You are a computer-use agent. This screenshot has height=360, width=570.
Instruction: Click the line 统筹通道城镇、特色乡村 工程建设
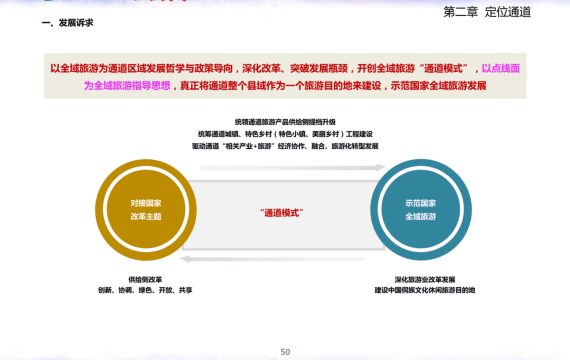click(285, 134)
